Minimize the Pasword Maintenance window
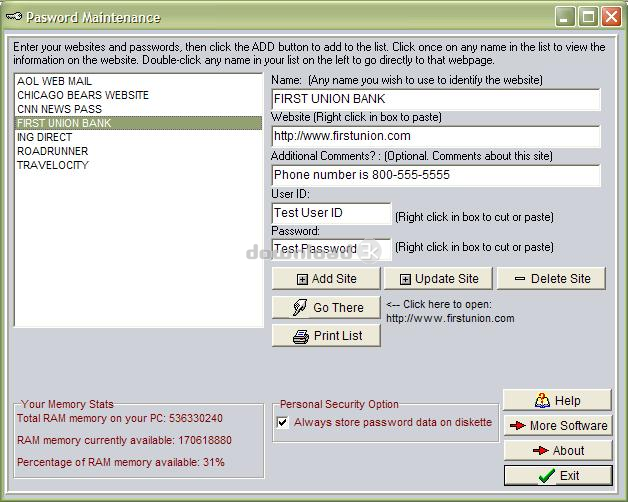 (x=565, y=17)
